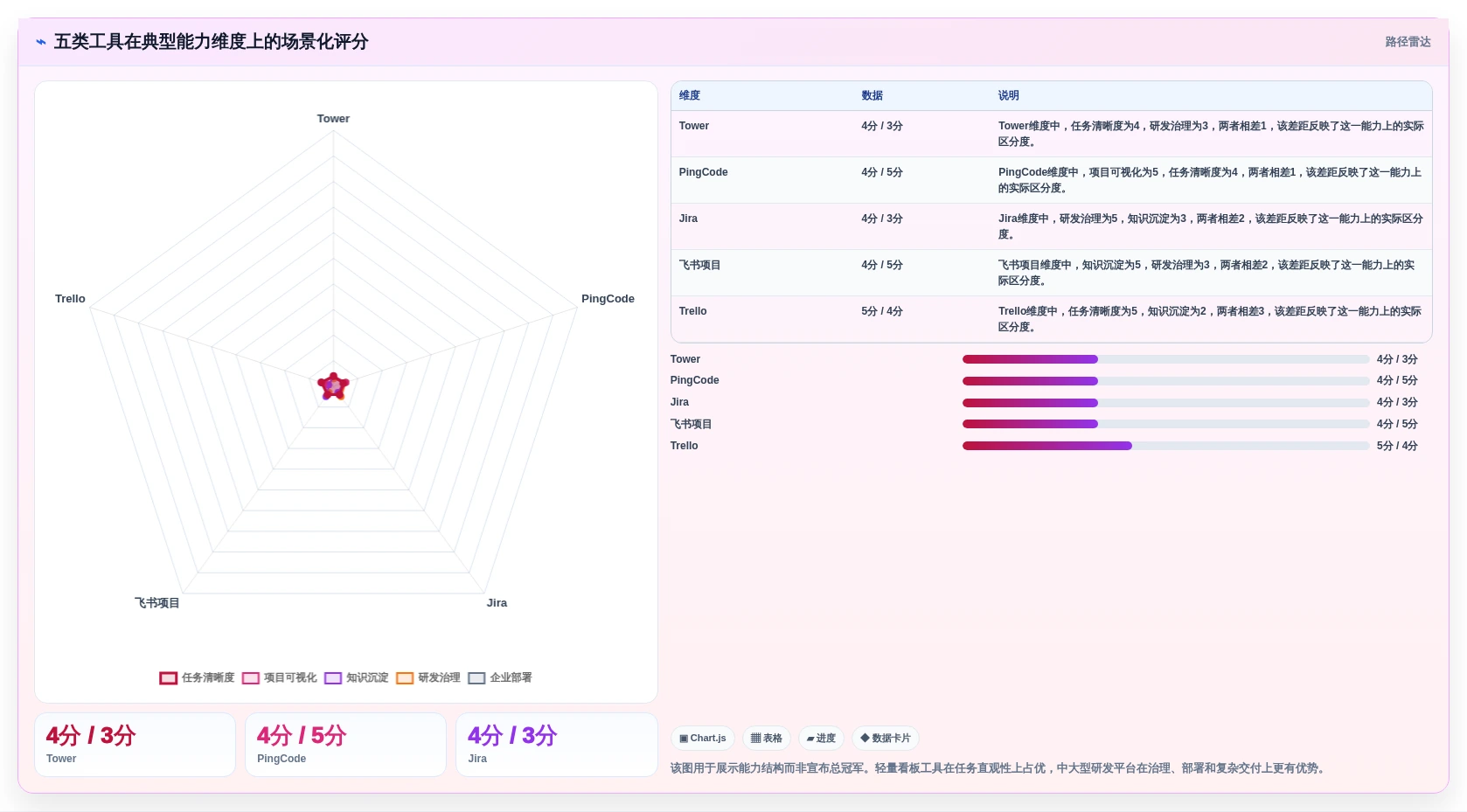Image resolution: width=1467 pixels, height=812 pixels.
Task: Click the 数据卡片 tag chip
Action: pos(886,738)
